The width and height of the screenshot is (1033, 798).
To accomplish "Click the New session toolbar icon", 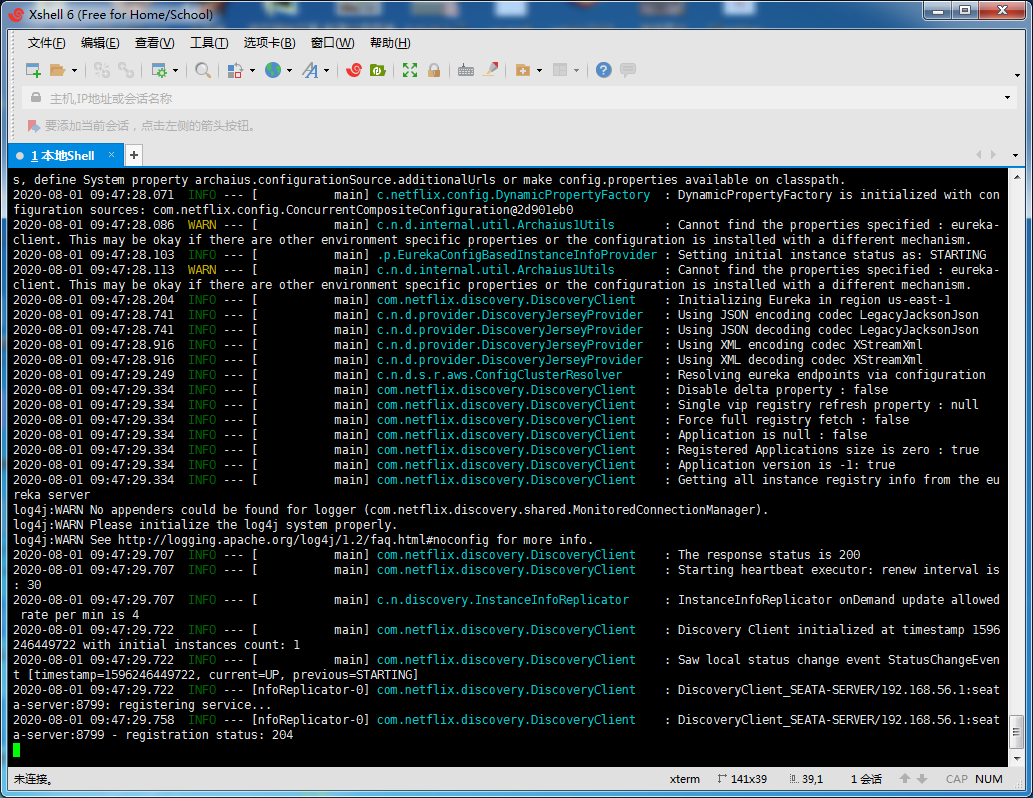I will (x=33, y=71).
